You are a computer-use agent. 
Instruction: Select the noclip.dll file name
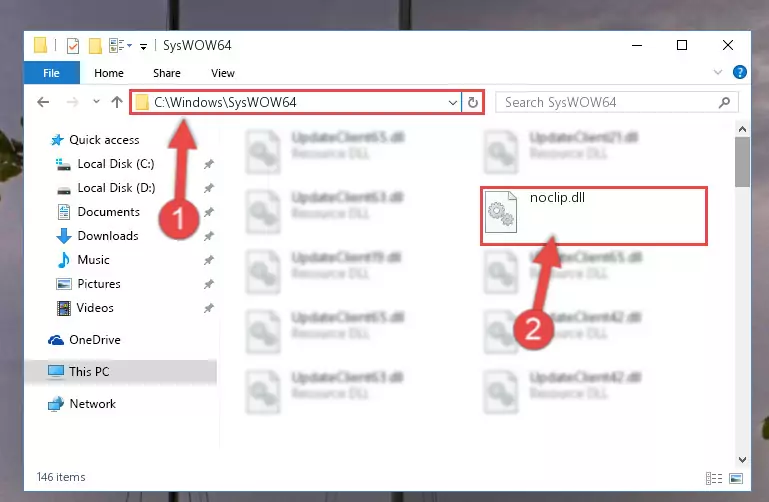pyautogui.click(x=557, y=198)
